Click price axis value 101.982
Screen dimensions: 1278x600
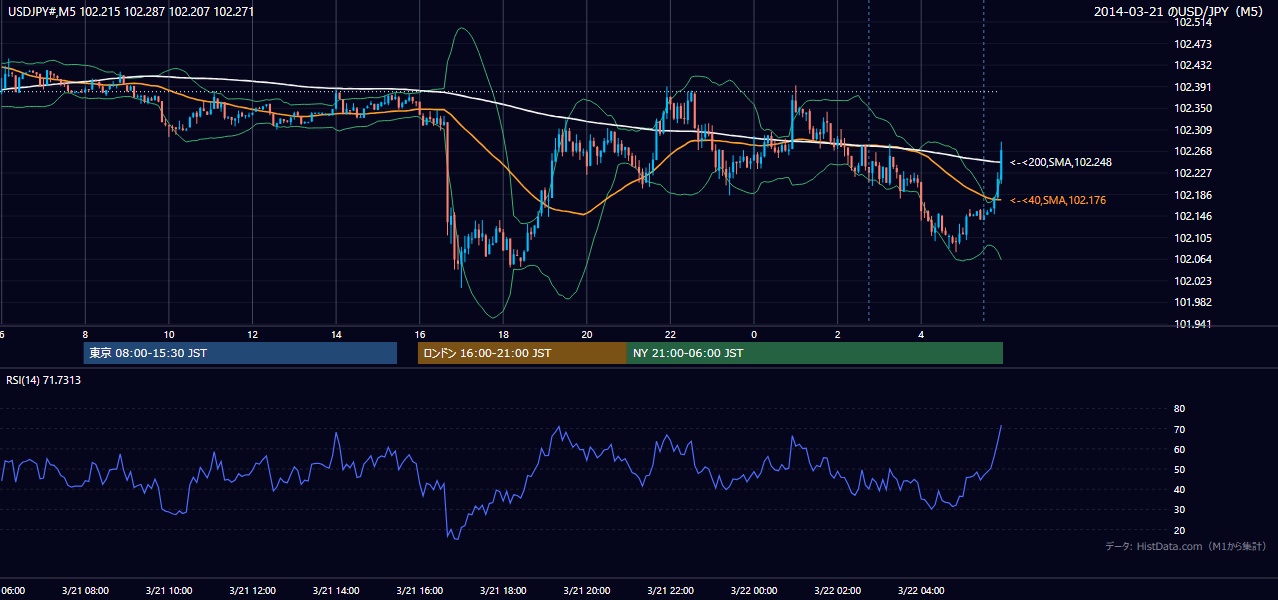(1192, 302)
